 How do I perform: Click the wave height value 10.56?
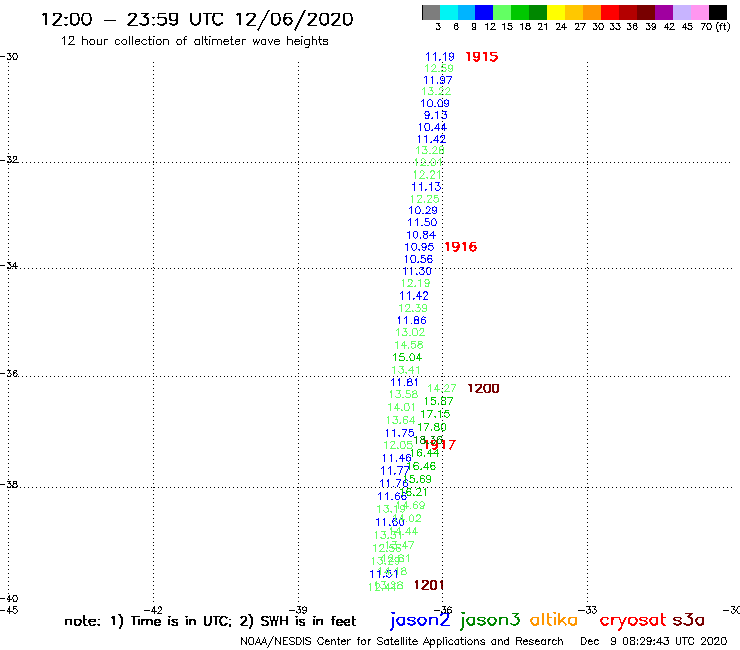click(418, 259)
